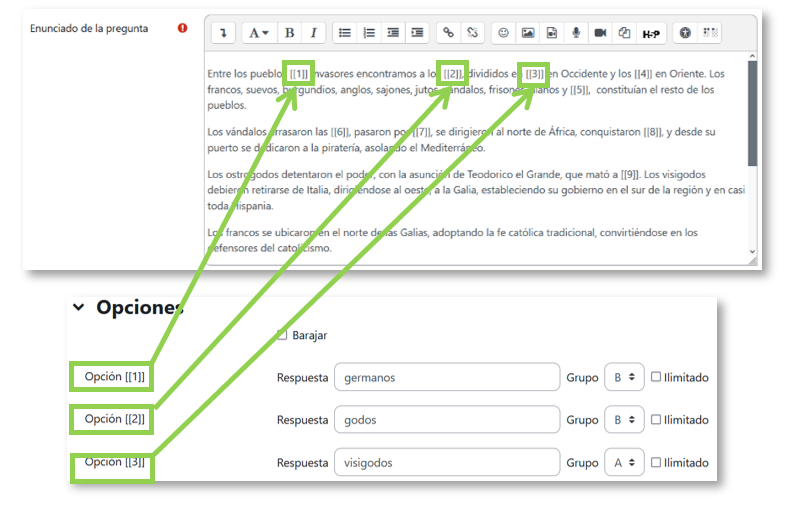Open Grupo dropdown for godos
The height and width of the screenshot is (512, 798).
(624, 420)
